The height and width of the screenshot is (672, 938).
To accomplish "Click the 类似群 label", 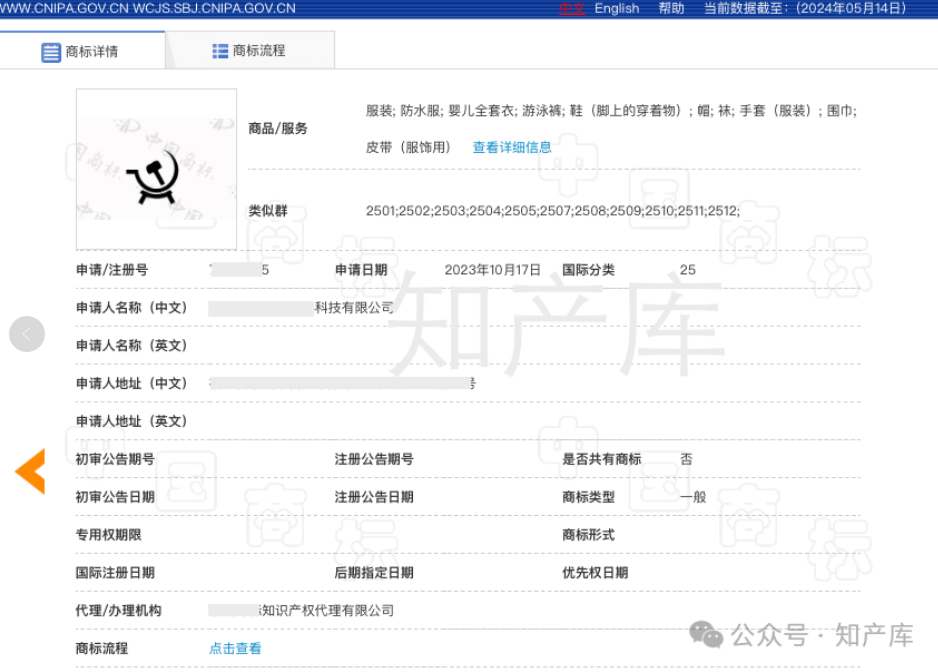I will click(x=268, y=211).
